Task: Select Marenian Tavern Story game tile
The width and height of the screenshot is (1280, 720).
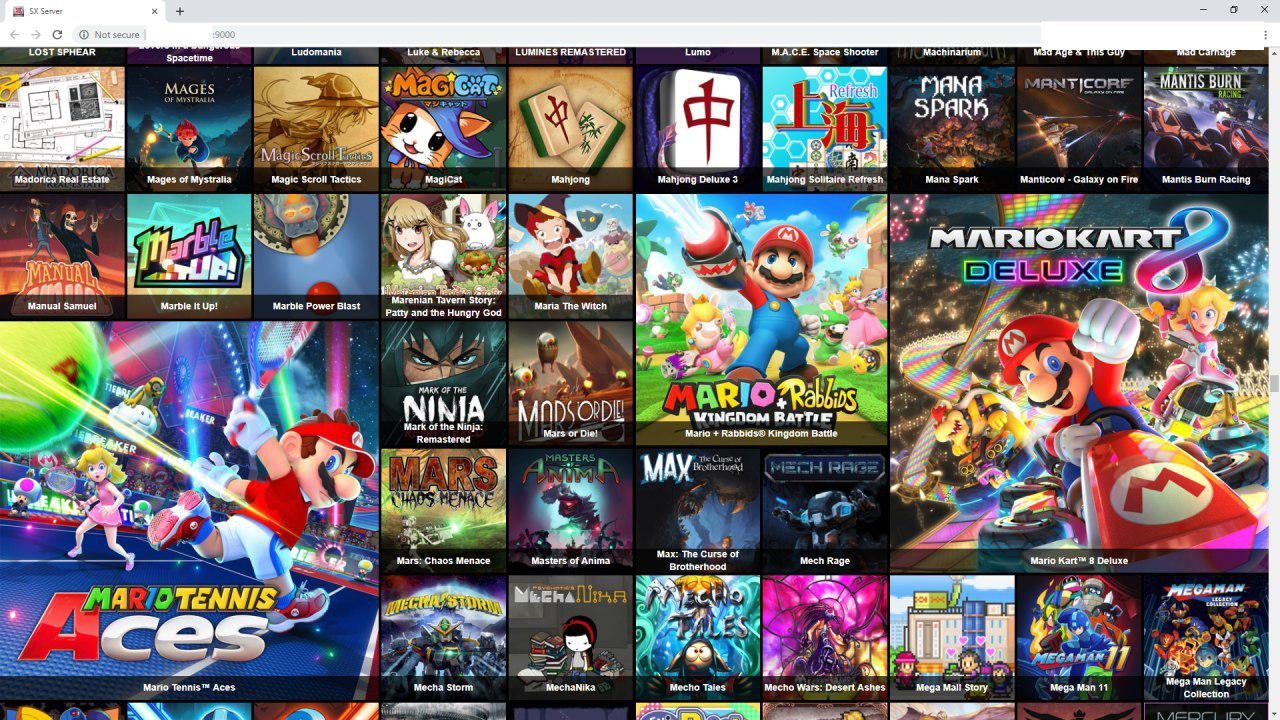Action: (443, 256)
